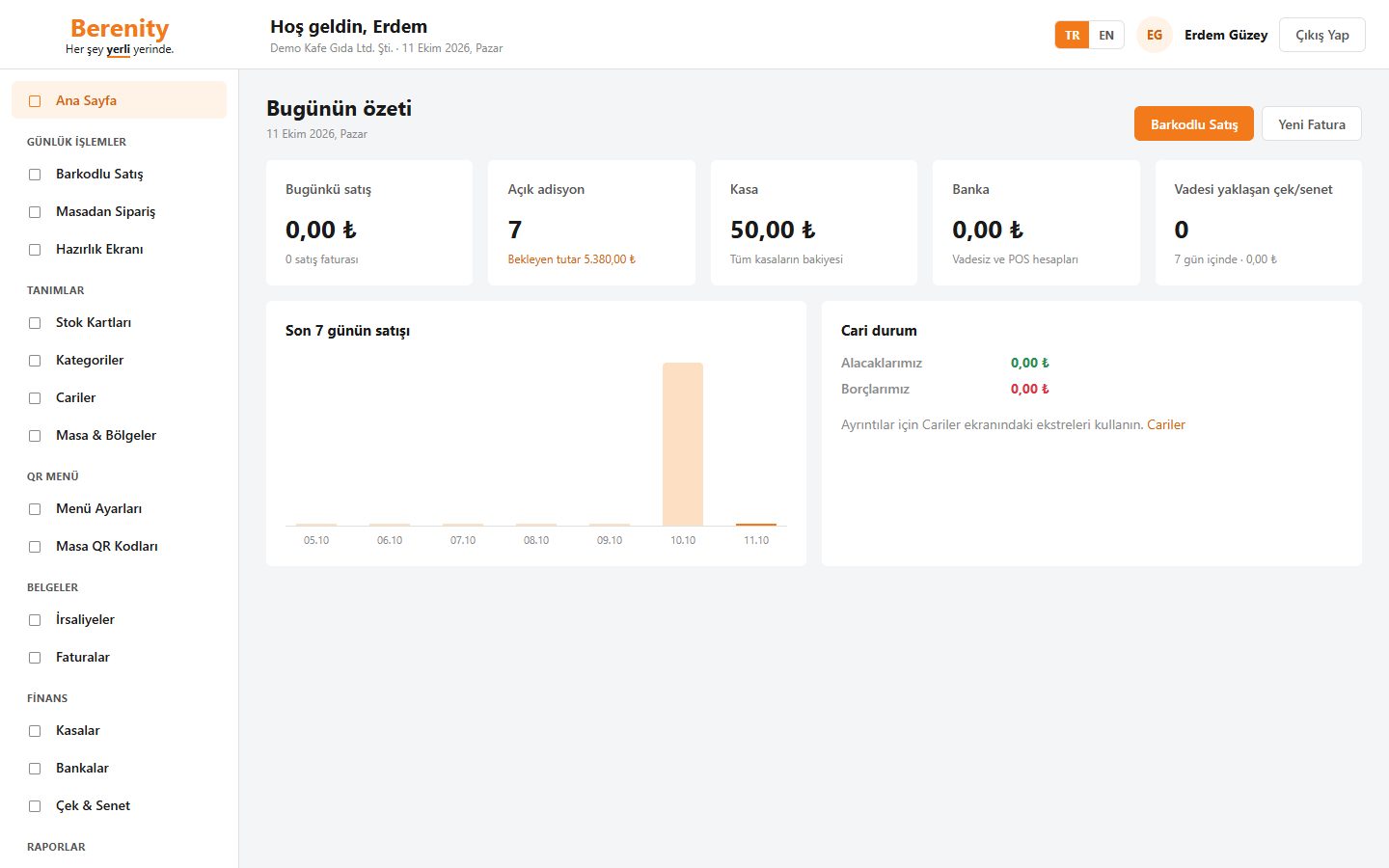Click the "Vadesi yaklaşan çek/senet" label

pos(1253,189)
